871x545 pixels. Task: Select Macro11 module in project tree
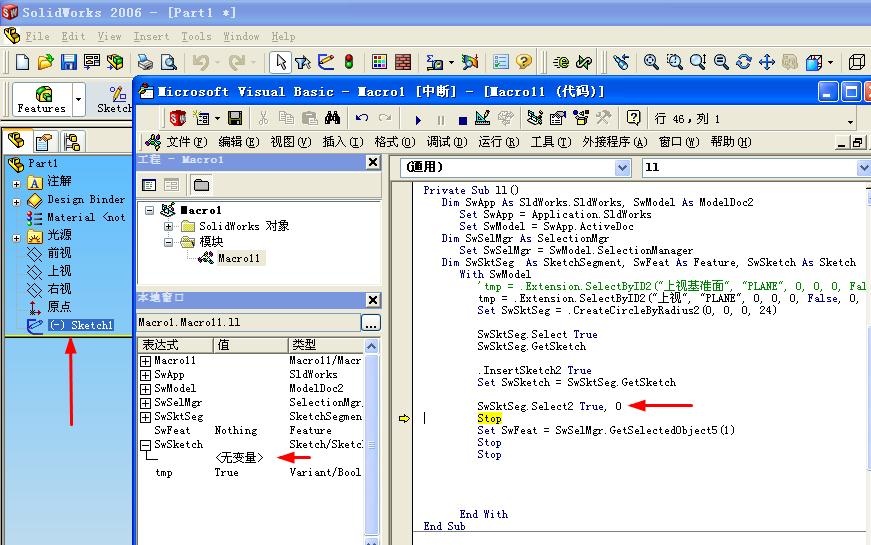238,258
